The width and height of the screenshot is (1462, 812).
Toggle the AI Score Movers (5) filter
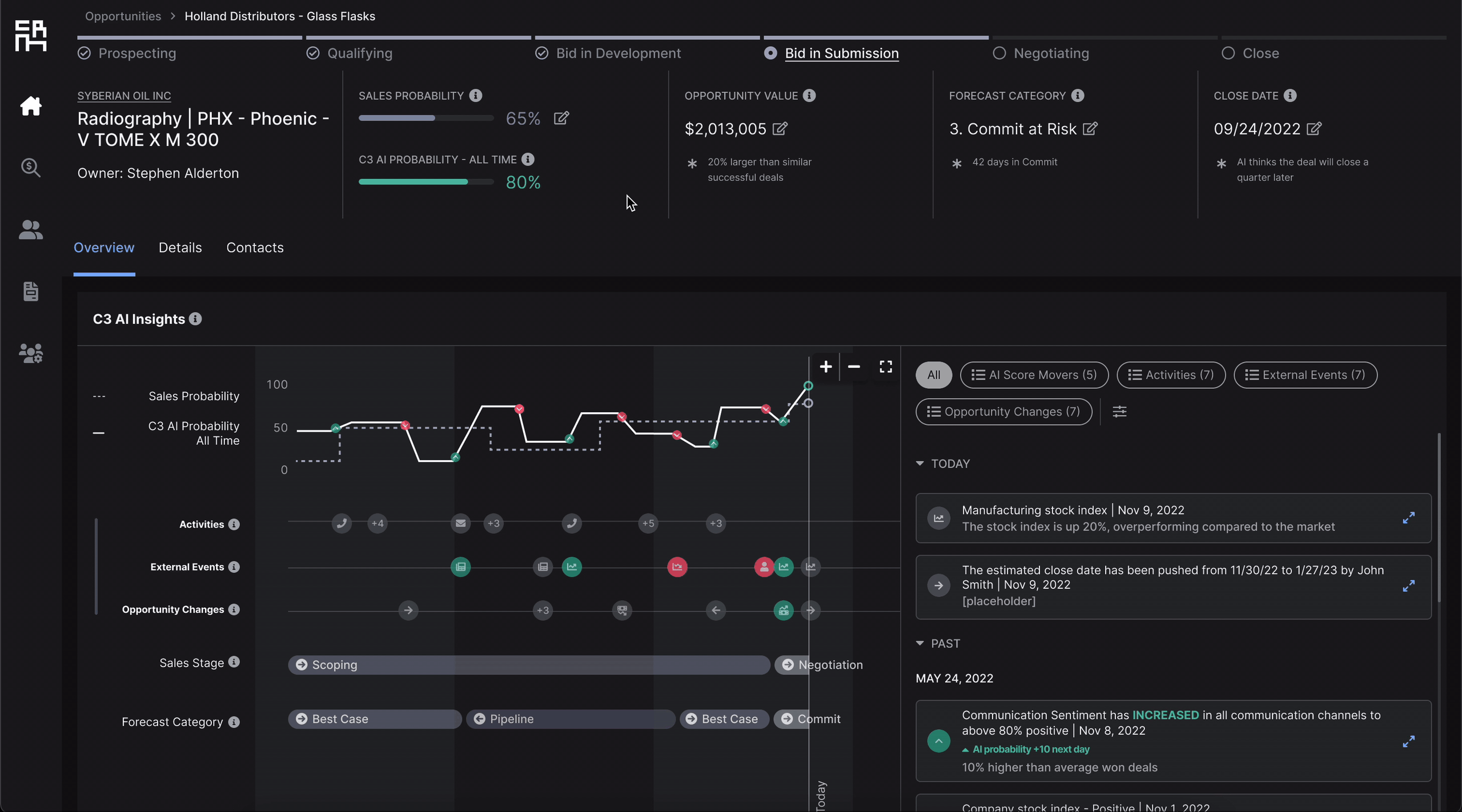point(1034,375)
